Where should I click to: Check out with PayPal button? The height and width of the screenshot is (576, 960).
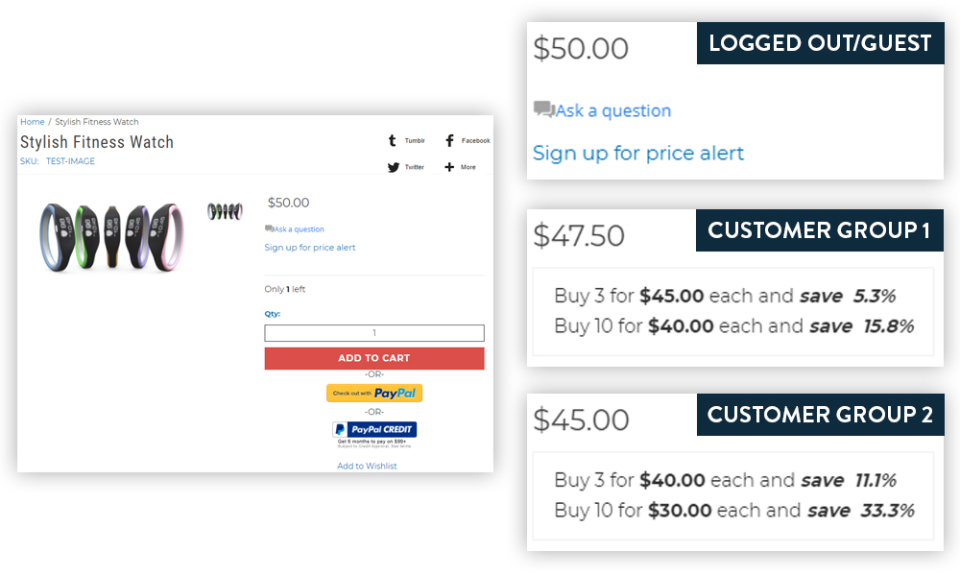click(374, 393)
